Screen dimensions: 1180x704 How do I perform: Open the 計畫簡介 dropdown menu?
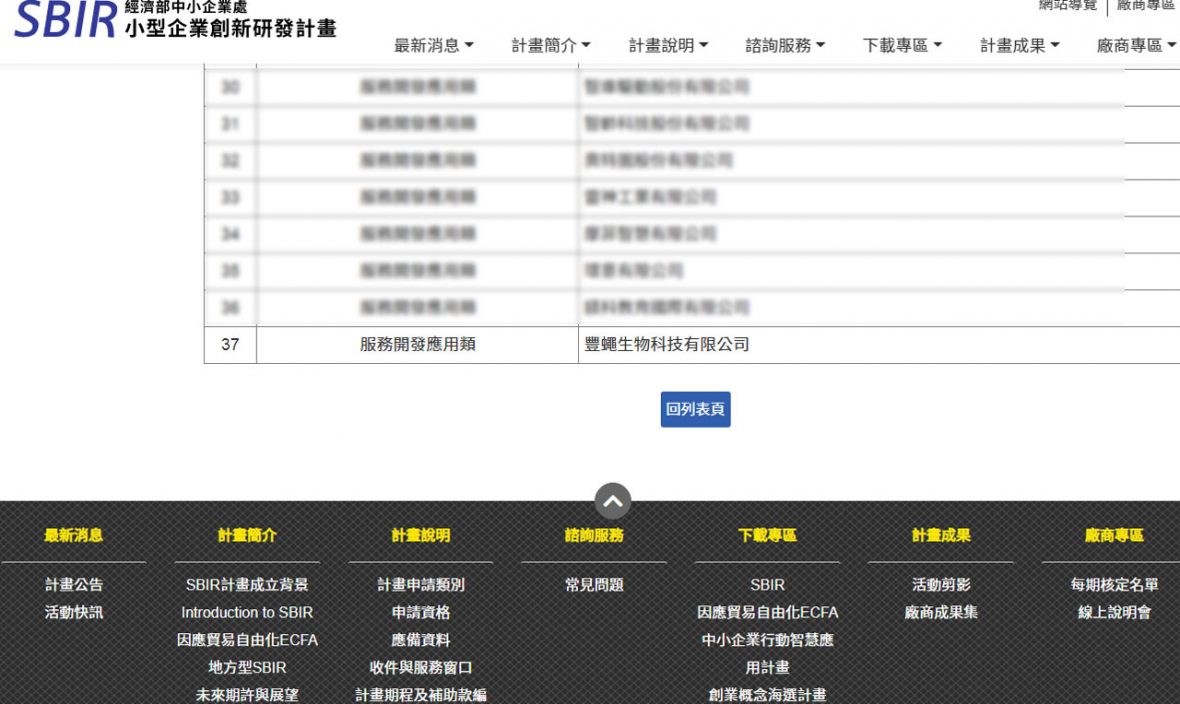click(551, 46)
